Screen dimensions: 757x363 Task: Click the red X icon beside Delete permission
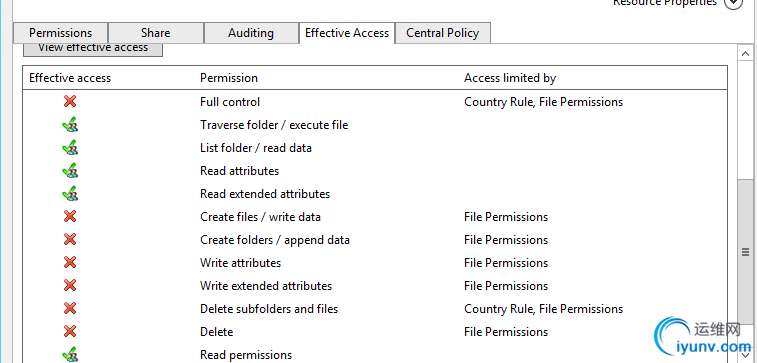(70, 332)
